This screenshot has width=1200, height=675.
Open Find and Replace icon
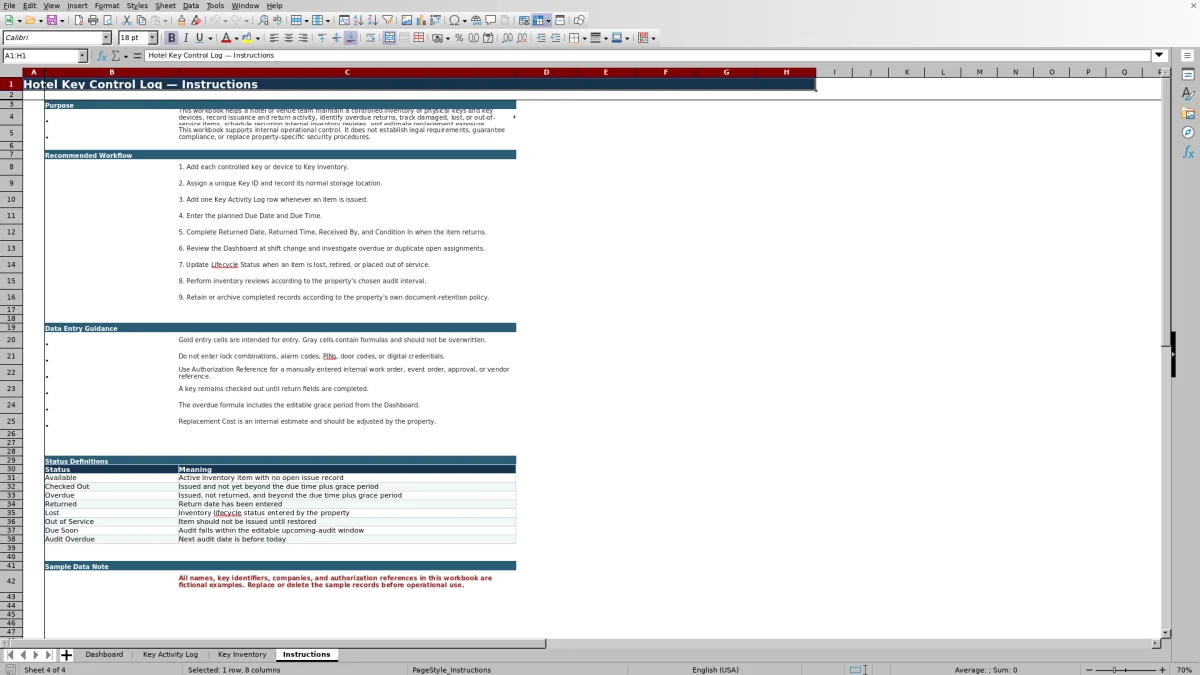263,20
